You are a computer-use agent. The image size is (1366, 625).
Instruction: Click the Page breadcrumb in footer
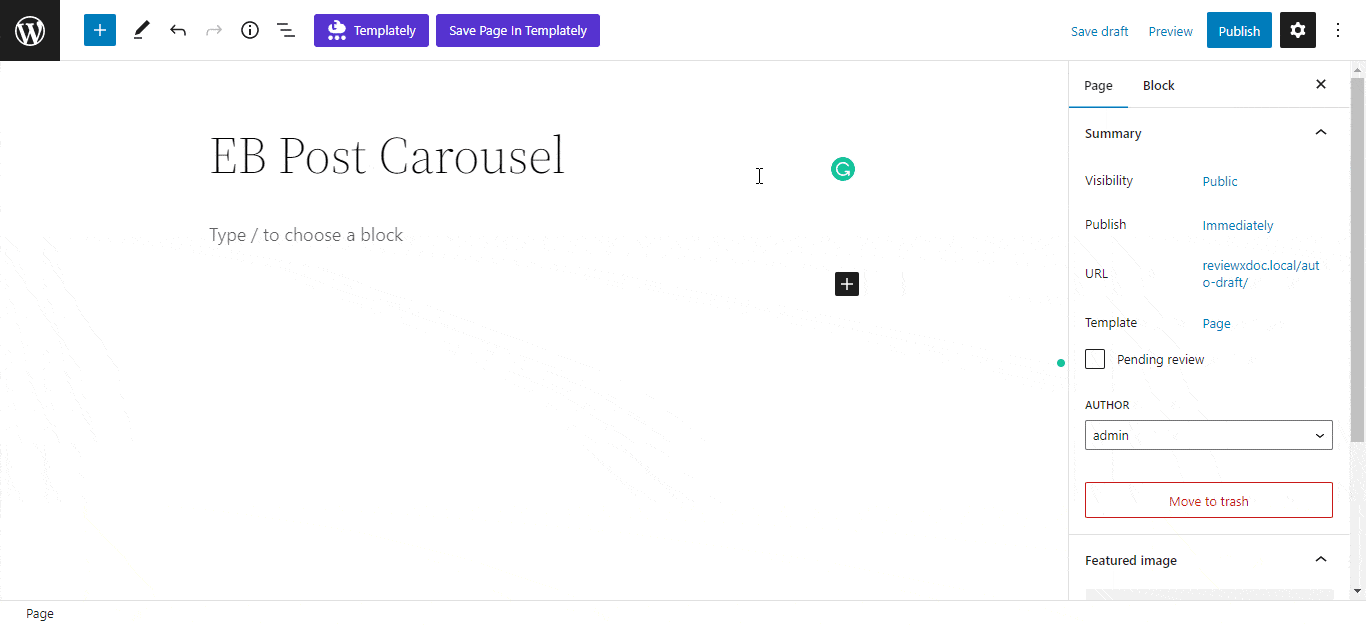tap(40, 614)
